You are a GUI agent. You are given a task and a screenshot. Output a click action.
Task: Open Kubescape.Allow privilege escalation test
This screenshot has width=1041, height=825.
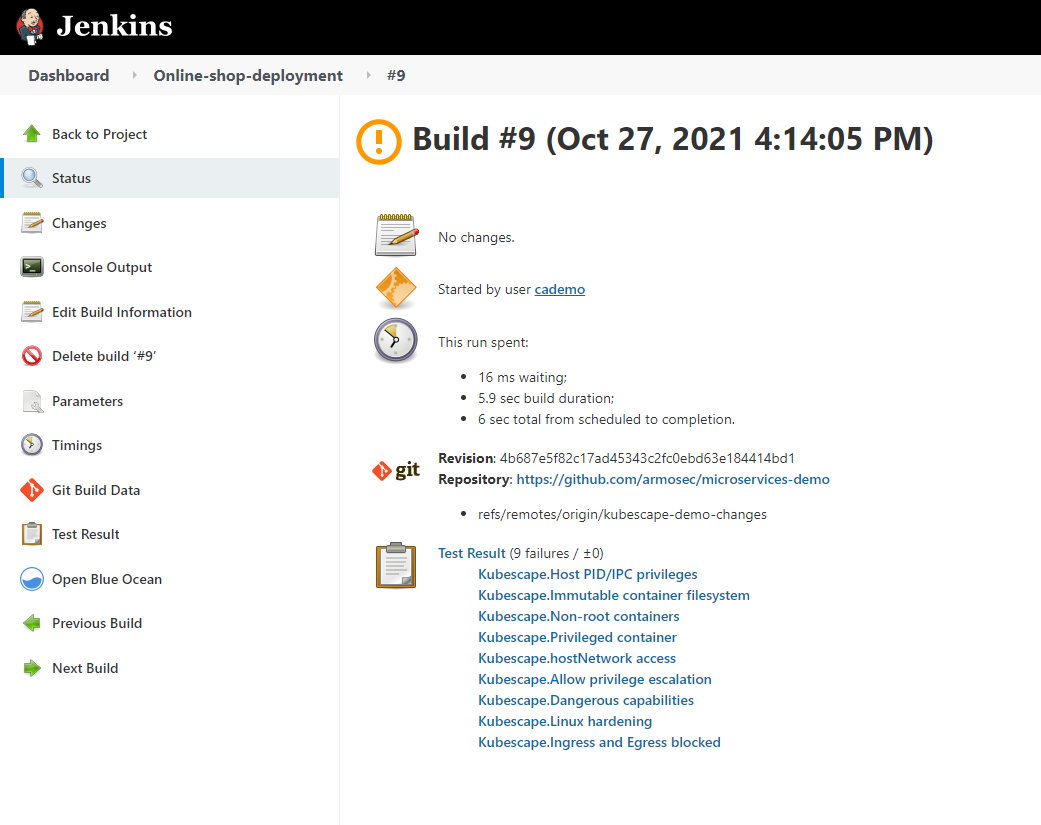coord(595,679)
